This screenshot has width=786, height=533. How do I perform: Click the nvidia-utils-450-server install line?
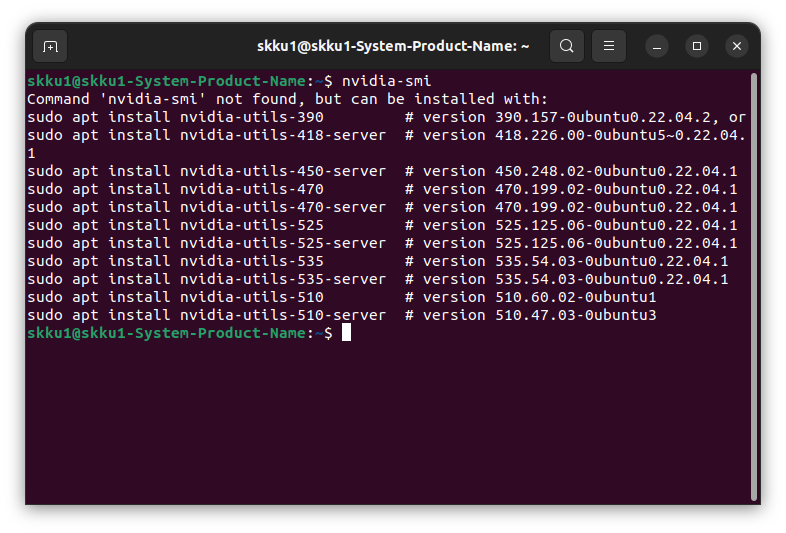[x=382, y=171]
